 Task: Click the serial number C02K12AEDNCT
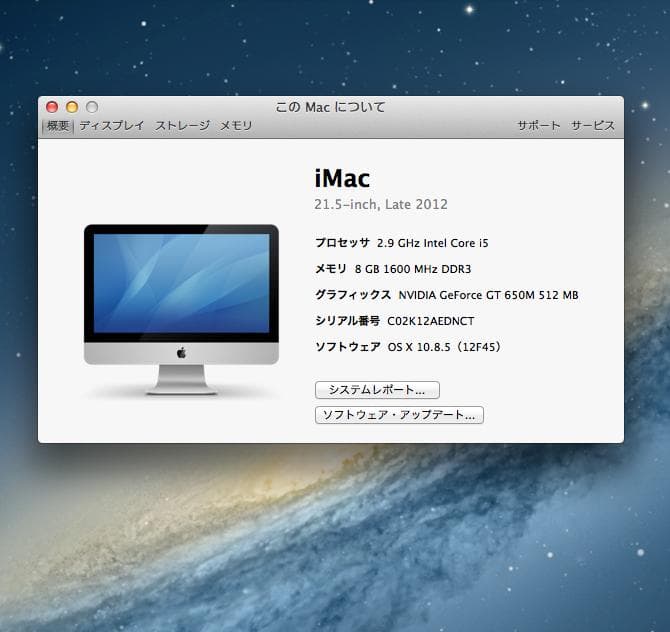(430, 321)
